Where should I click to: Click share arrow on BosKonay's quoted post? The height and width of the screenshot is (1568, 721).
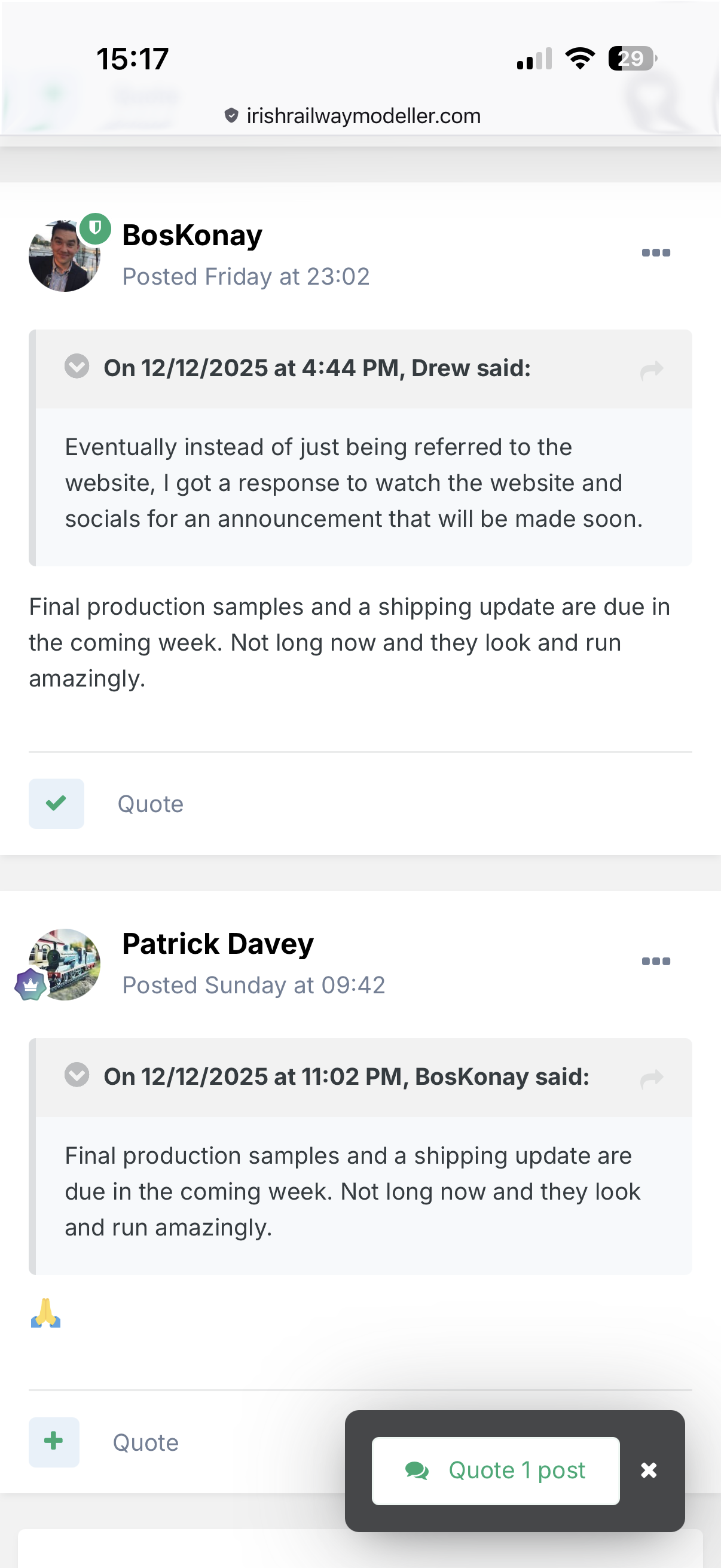click(x=651, y=1078)
